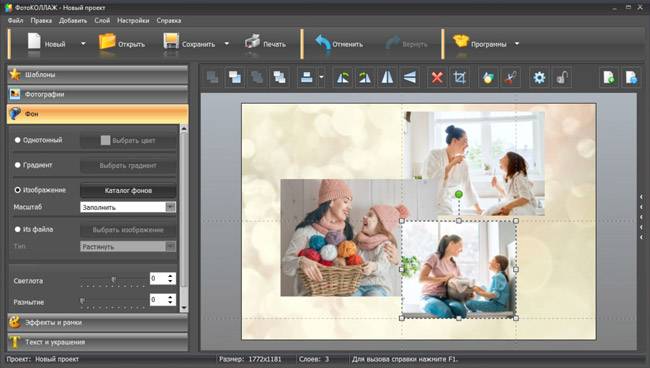Image resolution: width=650 pixels, height=368 pixels.
Task: Click the Выбрать изображение button
Action: click(128, 230)
